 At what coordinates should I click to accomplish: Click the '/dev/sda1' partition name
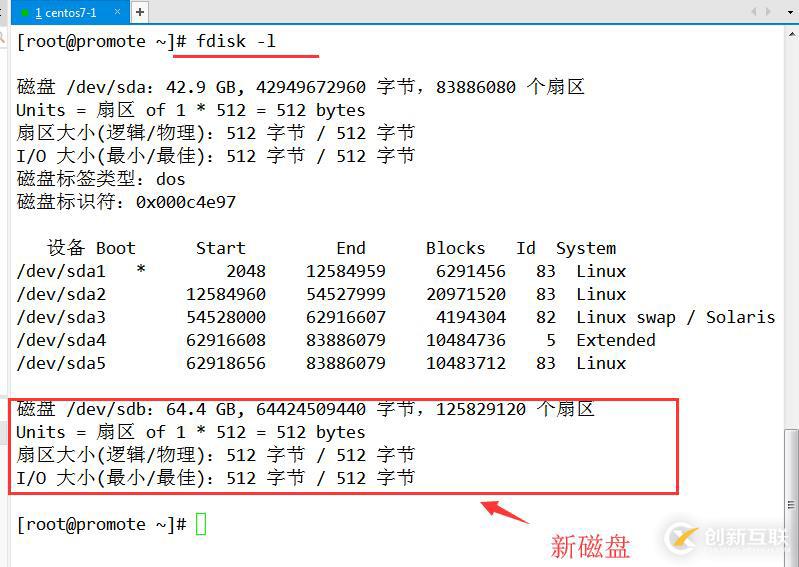pyautogui.click(x=61, y=271)
